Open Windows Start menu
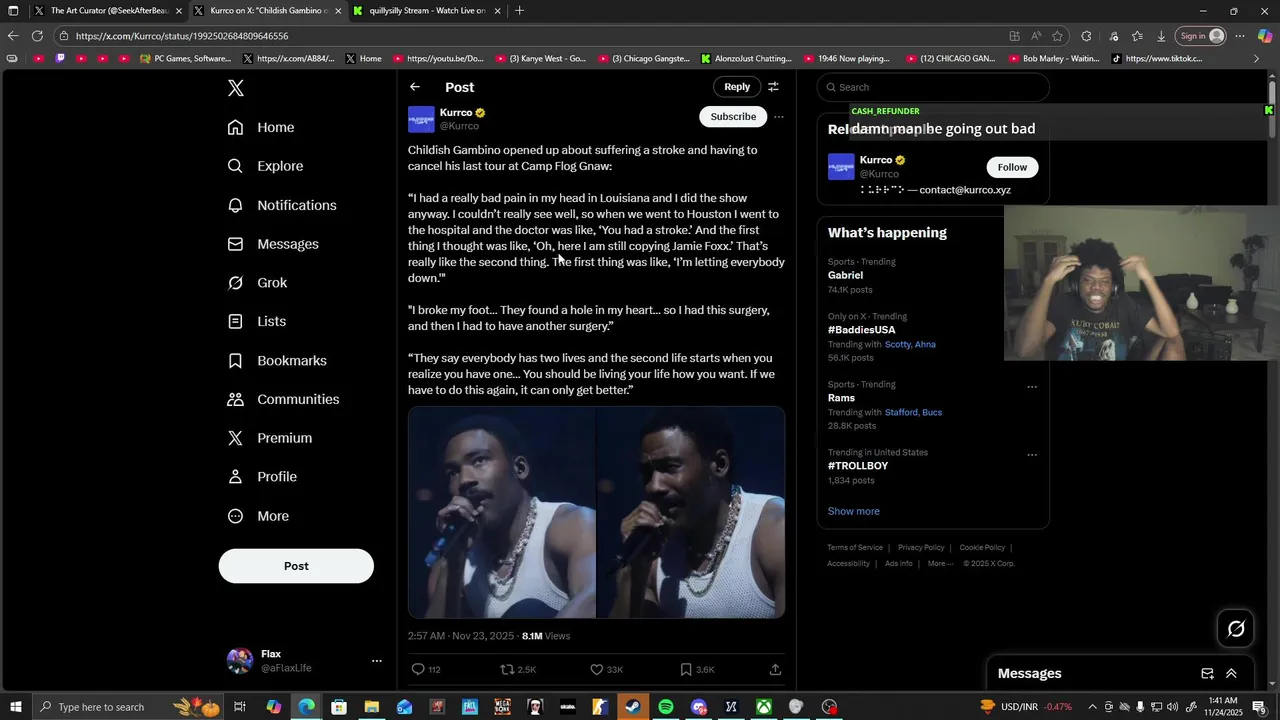 (x=15, y=707)
